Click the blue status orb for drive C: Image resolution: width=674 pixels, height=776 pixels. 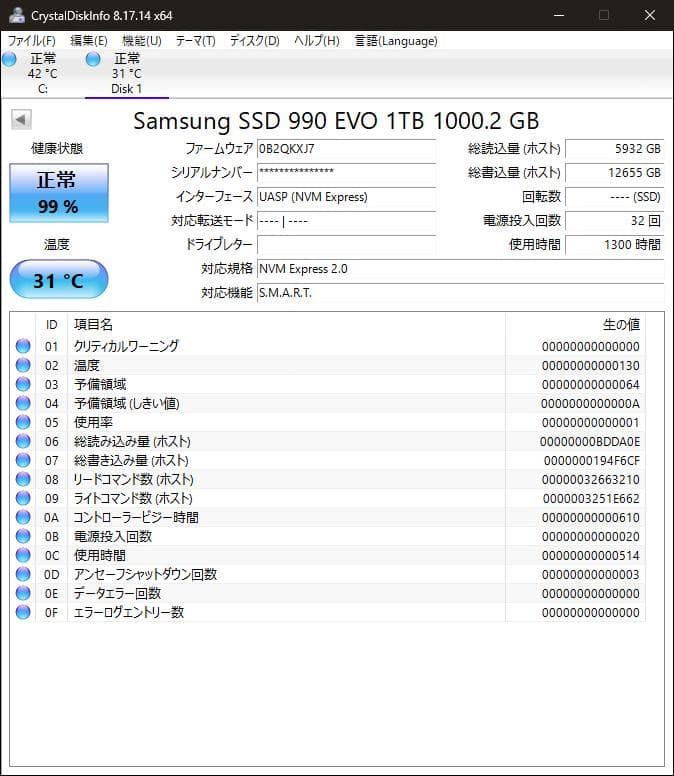tap(9, 59)
